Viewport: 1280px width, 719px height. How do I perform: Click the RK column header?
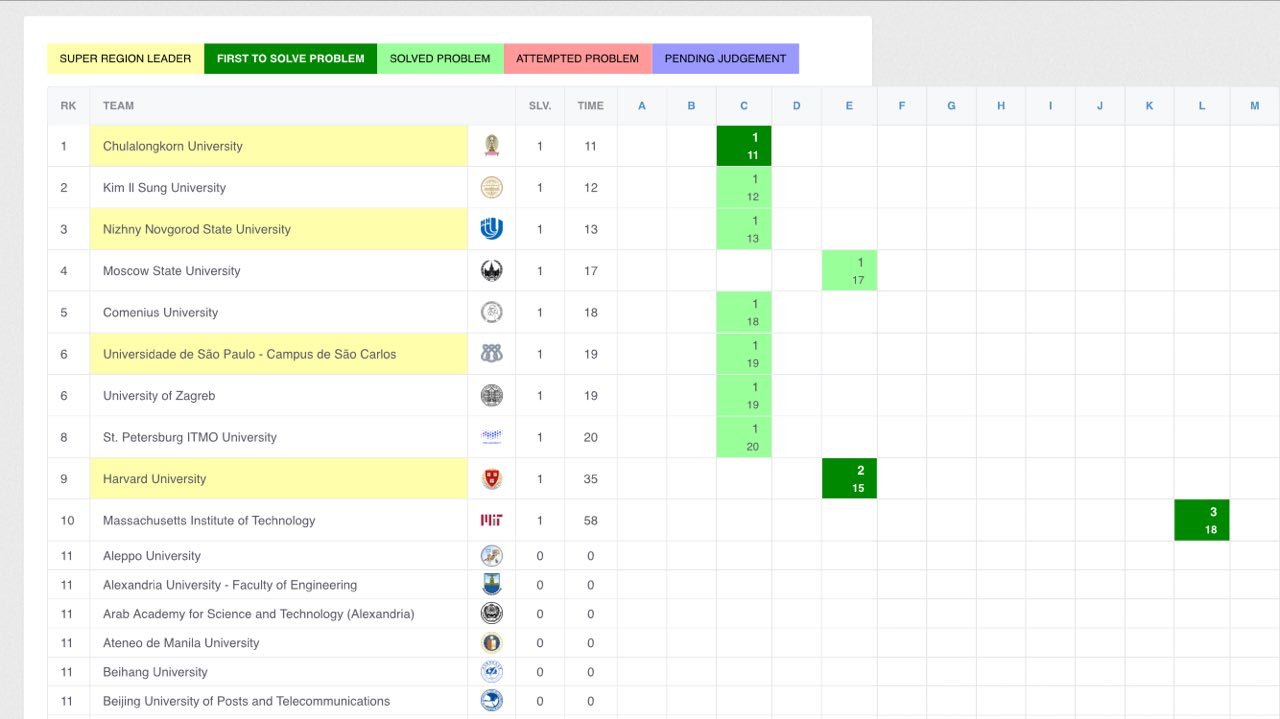point(68,106)
